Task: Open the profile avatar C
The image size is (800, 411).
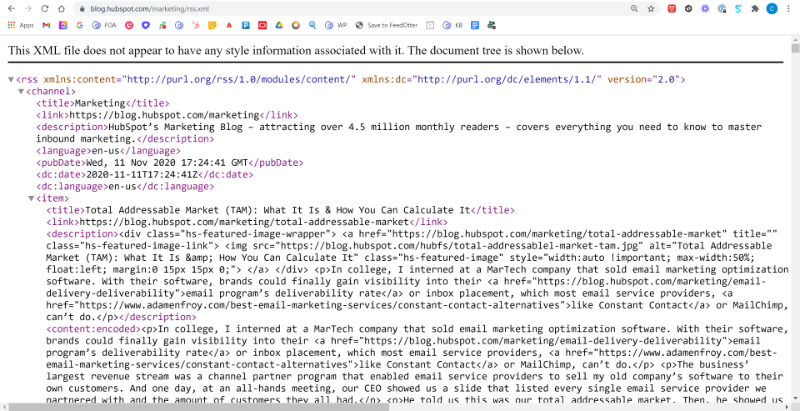Action: [x=772, y=9]
